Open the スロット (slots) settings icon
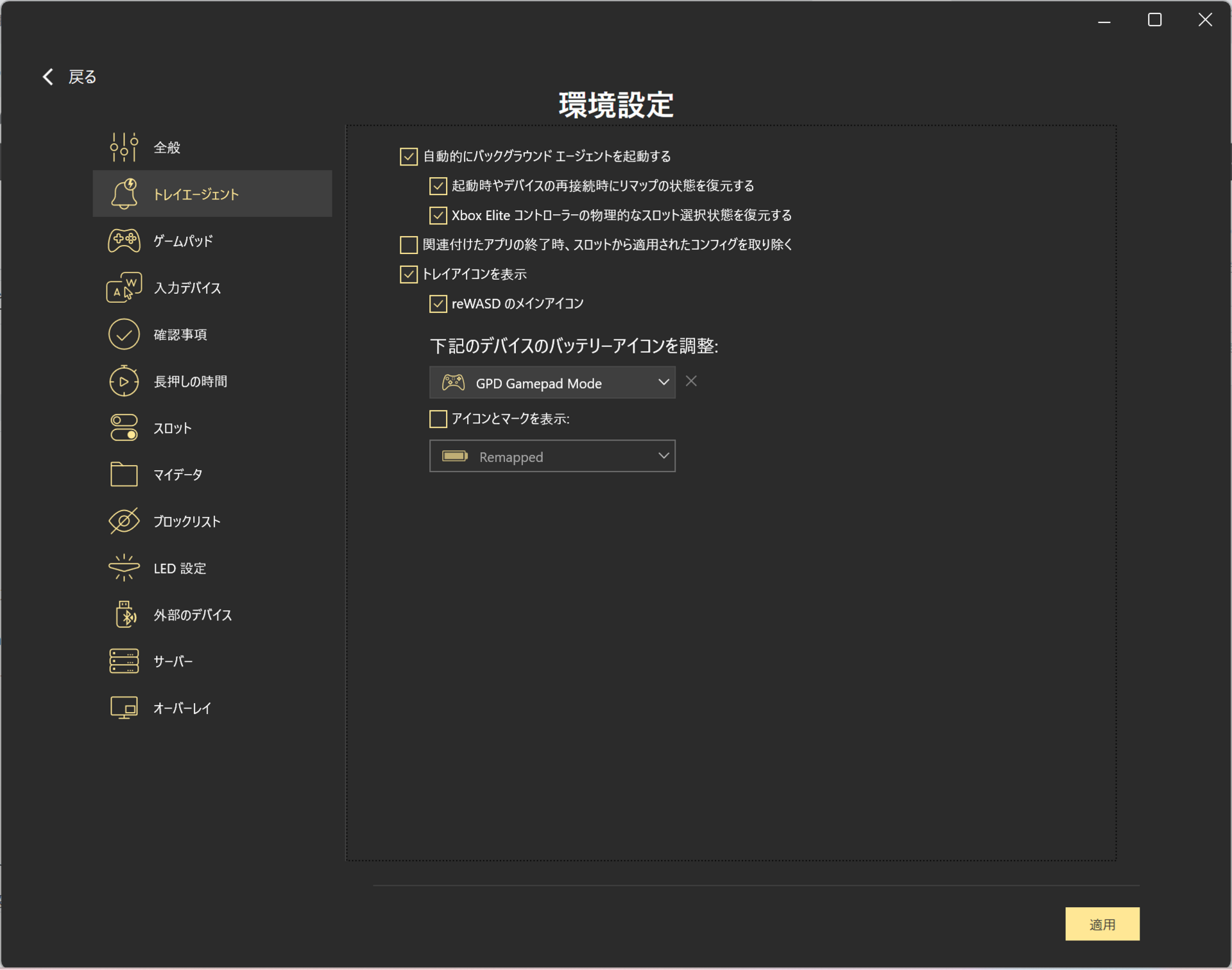 click(124, 427)
